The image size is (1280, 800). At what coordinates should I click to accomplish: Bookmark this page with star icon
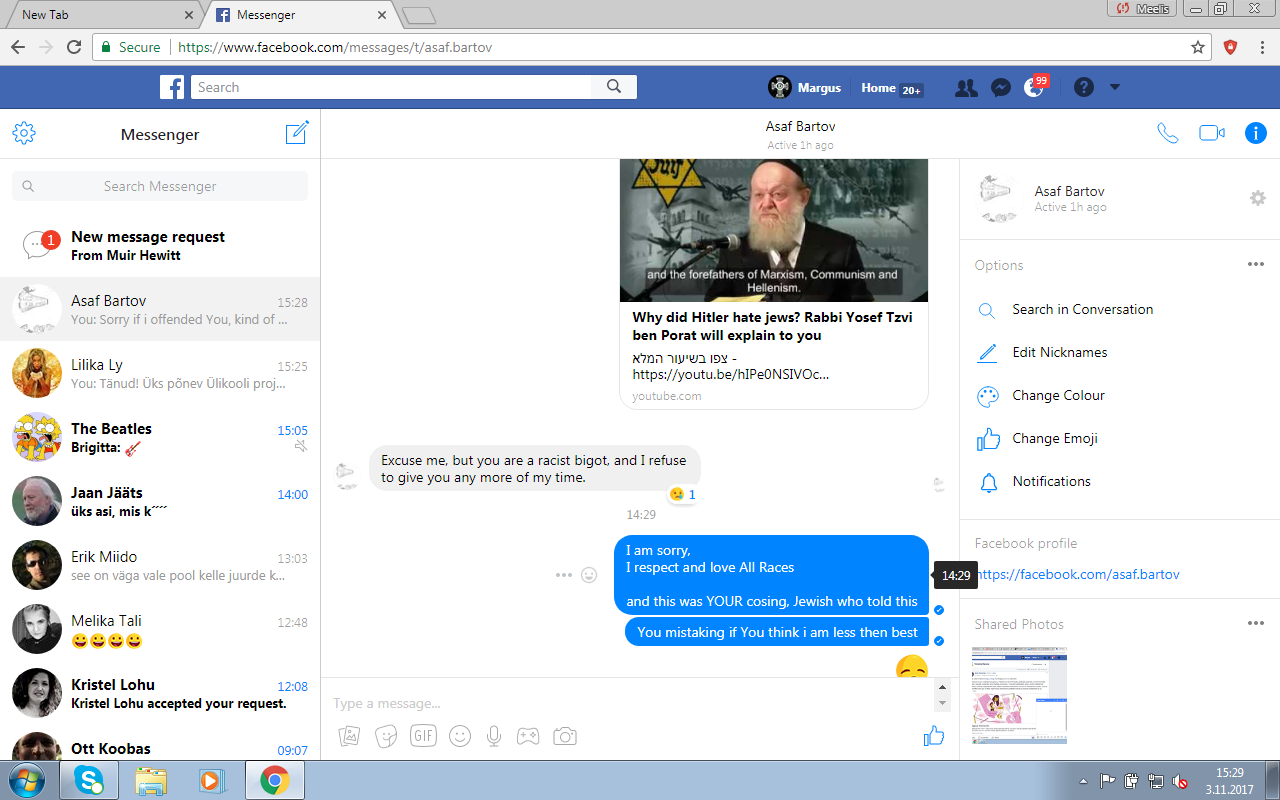(x=1198, y=47)
